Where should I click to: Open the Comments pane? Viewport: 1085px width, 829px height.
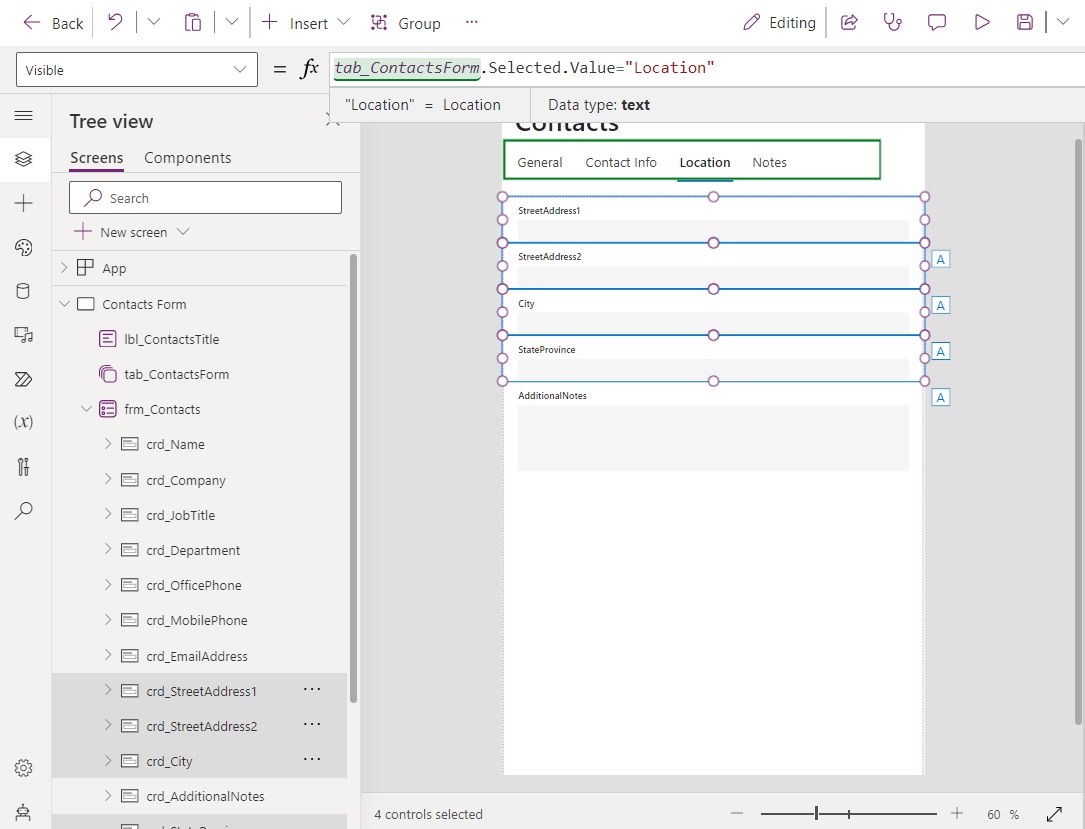coord(936,22)
